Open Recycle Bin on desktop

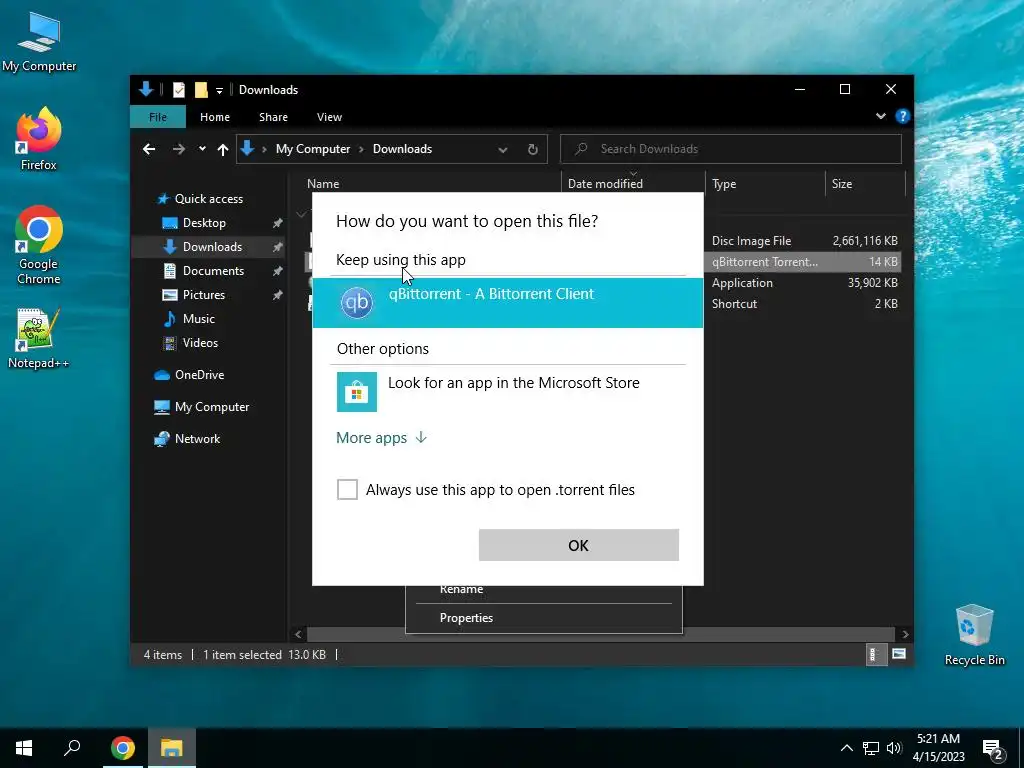[974, 635]
